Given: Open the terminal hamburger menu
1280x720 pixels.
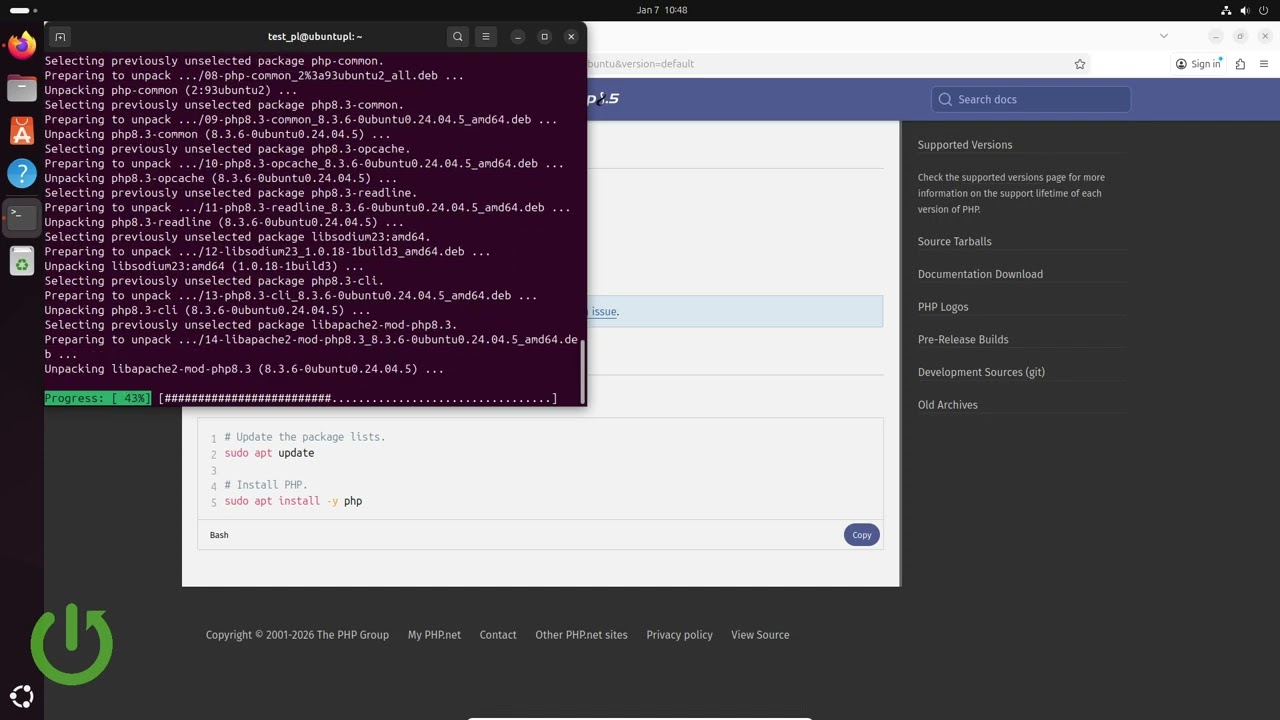Looking at the screenshot, I should coord(486,37).
